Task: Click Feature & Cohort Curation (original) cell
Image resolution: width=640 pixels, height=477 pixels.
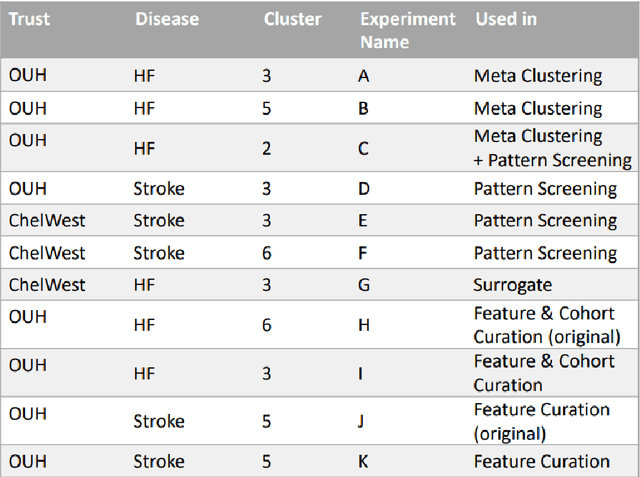Action: tap(546, 325)
